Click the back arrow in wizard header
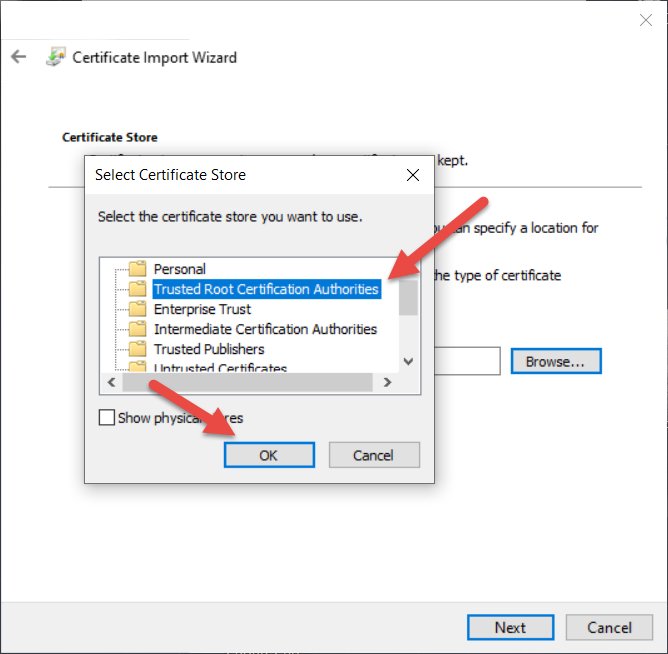The image size is (668, 654). tap(18, 57)
